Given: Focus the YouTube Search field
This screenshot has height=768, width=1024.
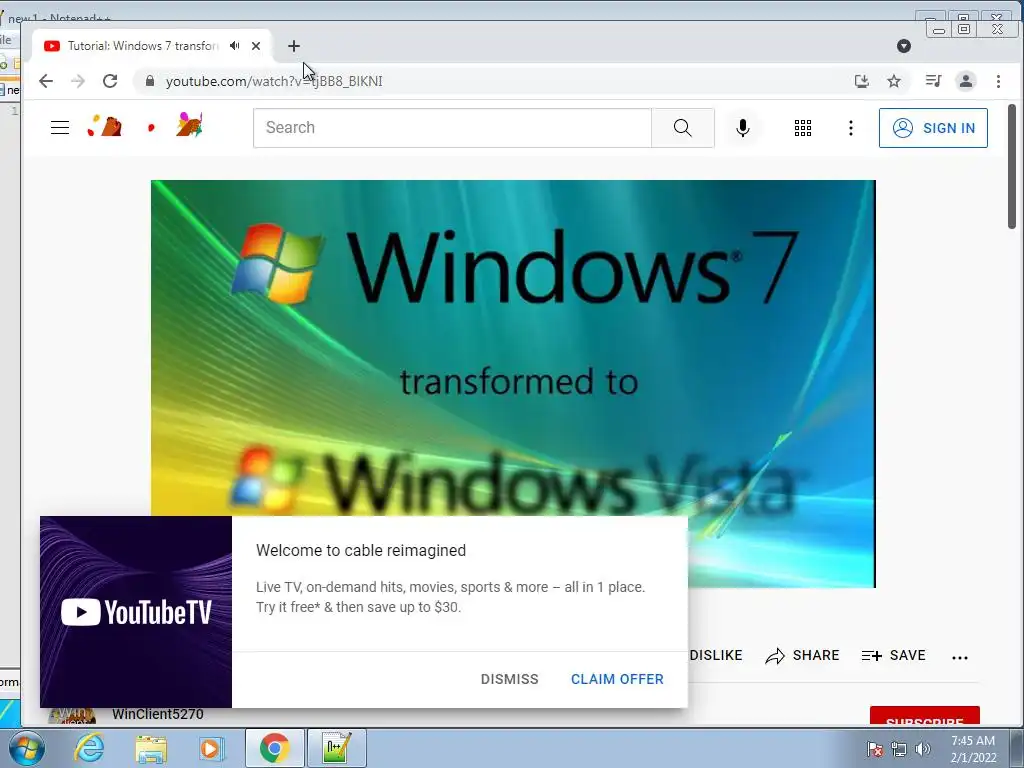Looking at the screenshot, I should click(x=452, y=127).
